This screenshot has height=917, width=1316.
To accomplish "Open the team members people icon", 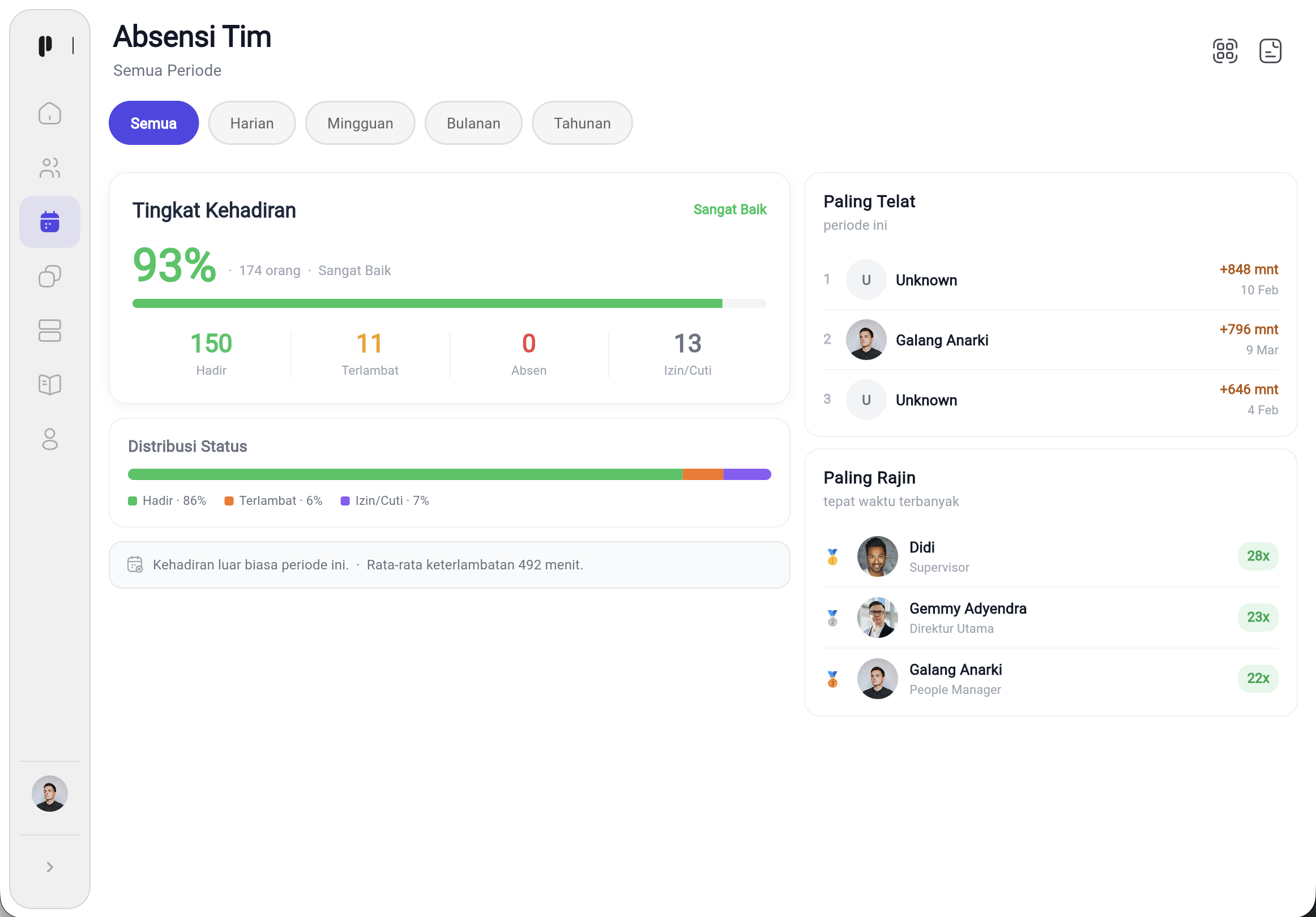I will tap(50, 168).
